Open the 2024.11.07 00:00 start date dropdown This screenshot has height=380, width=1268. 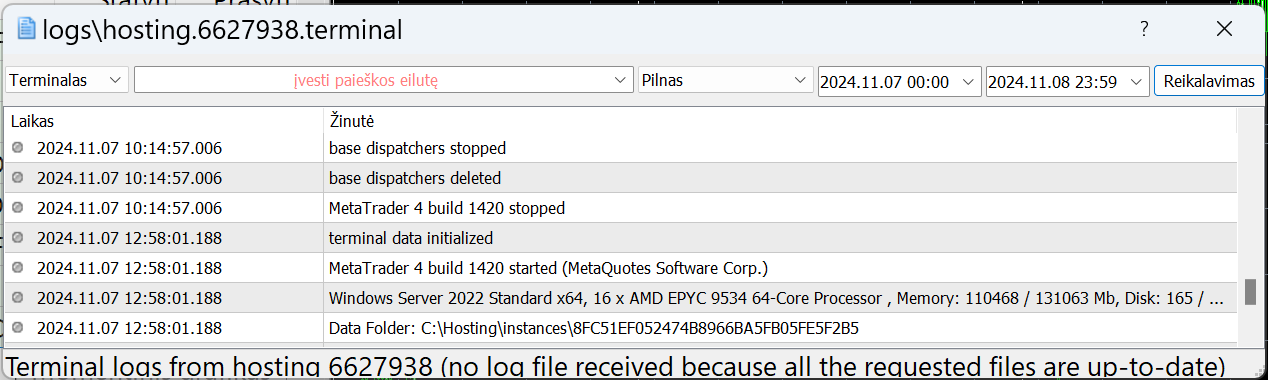(899, 81)
